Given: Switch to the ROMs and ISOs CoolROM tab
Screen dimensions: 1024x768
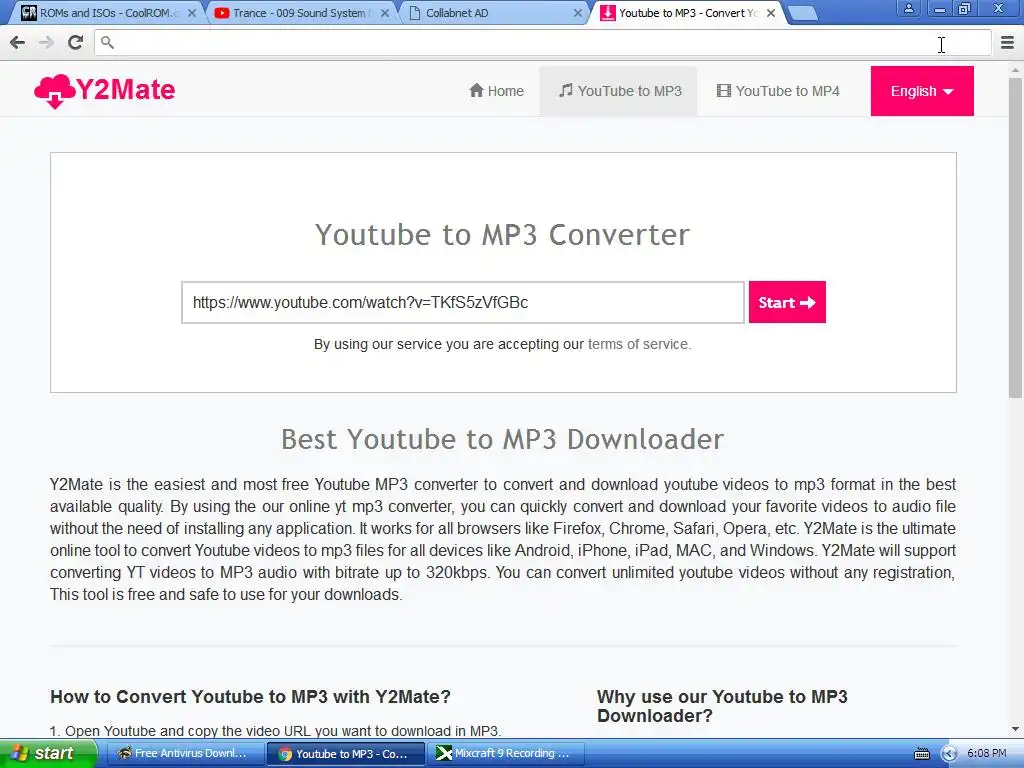Looking at the screenshot, I should [x=104, y=13].
